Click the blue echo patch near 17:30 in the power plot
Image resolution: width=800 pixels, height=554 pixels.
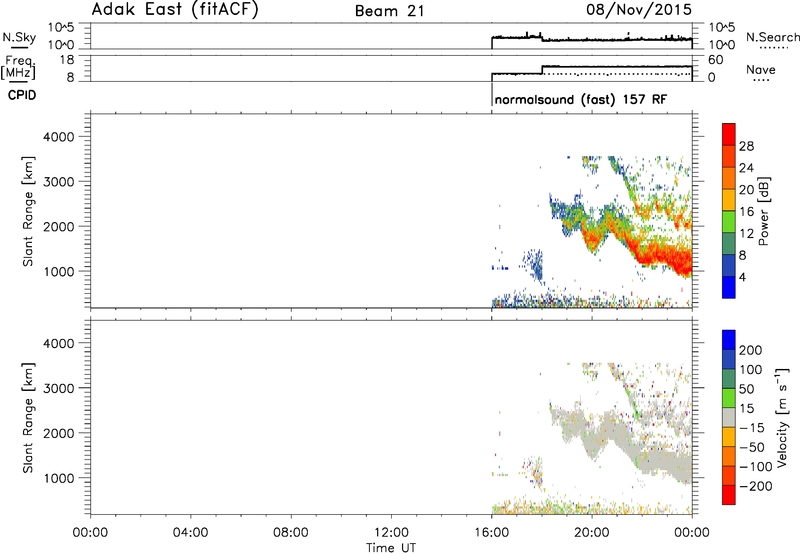pos(534,264)
